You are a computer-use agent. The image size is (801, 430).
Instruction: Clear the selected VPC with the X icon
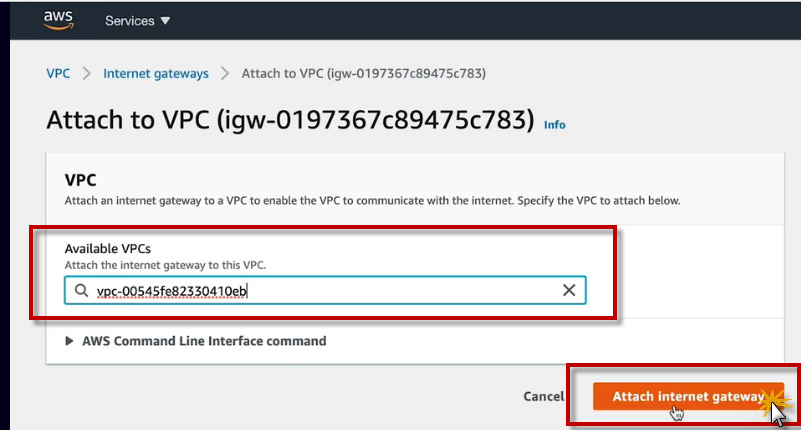click(x=569, y=291)
